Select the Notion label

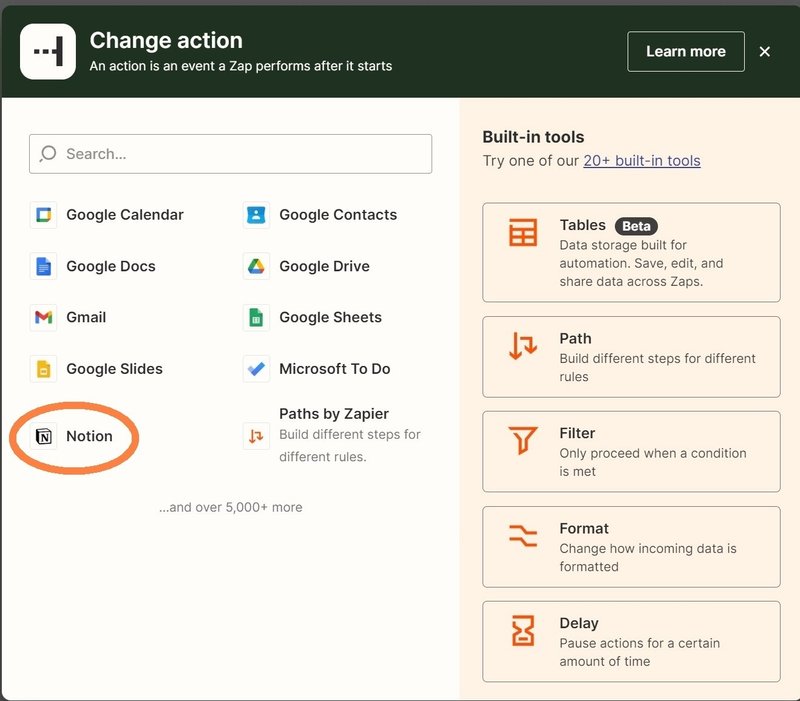tap(89, 436)
